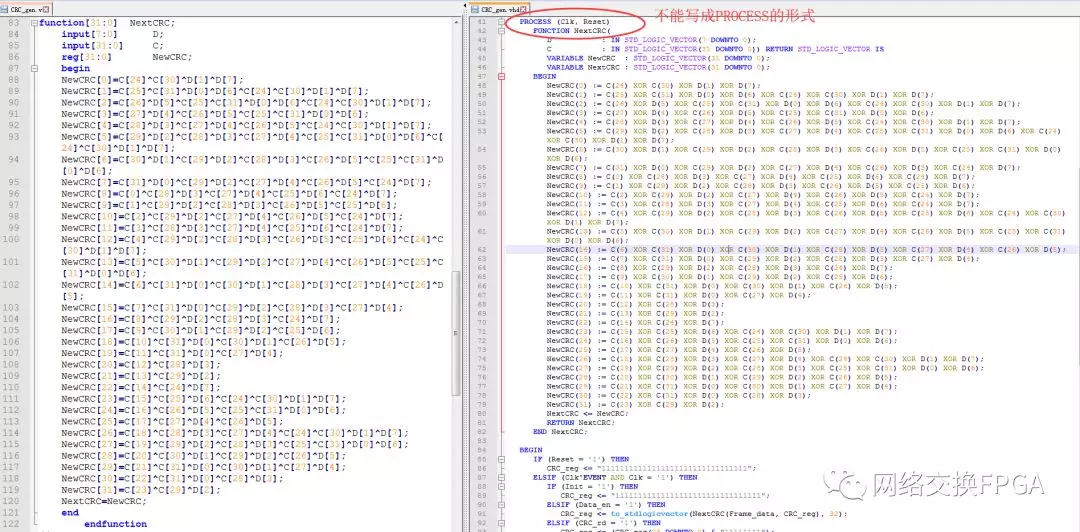The width and height of the screenshot is (1080, 532).
Task: Click the left pane scroll-up arrow
Action: pos(457,23)
